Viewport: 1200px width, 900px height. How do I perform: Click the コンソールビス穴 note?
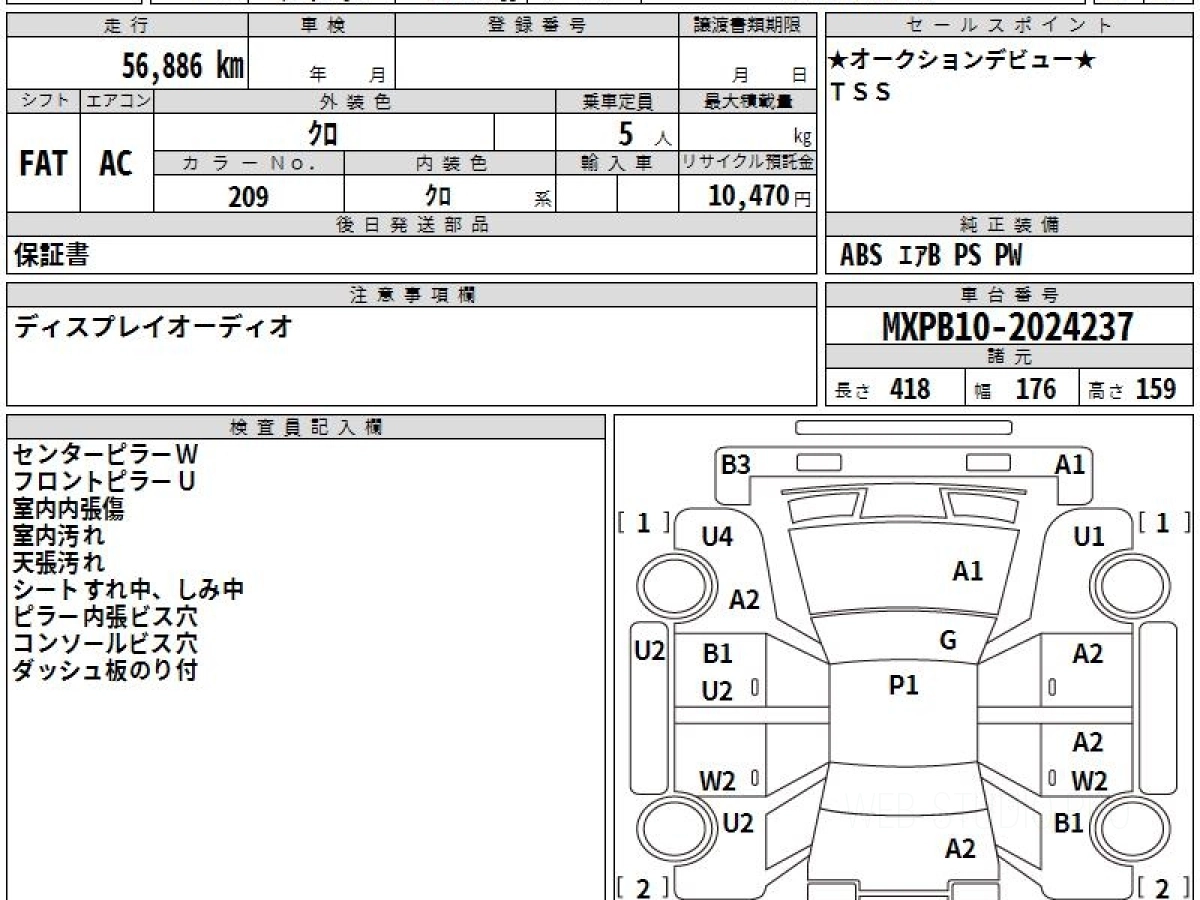105,644
